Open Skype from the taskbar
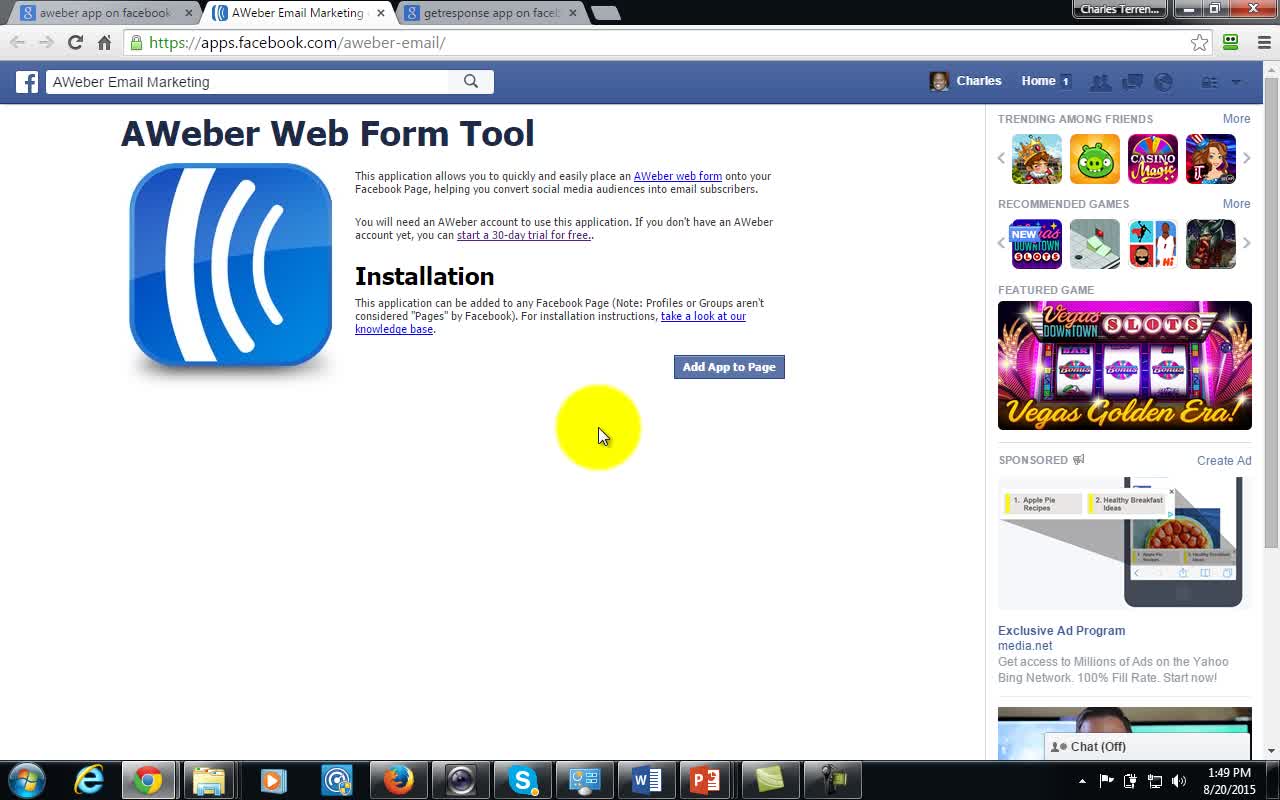The image size is (1280, 800). click(522, 780)
